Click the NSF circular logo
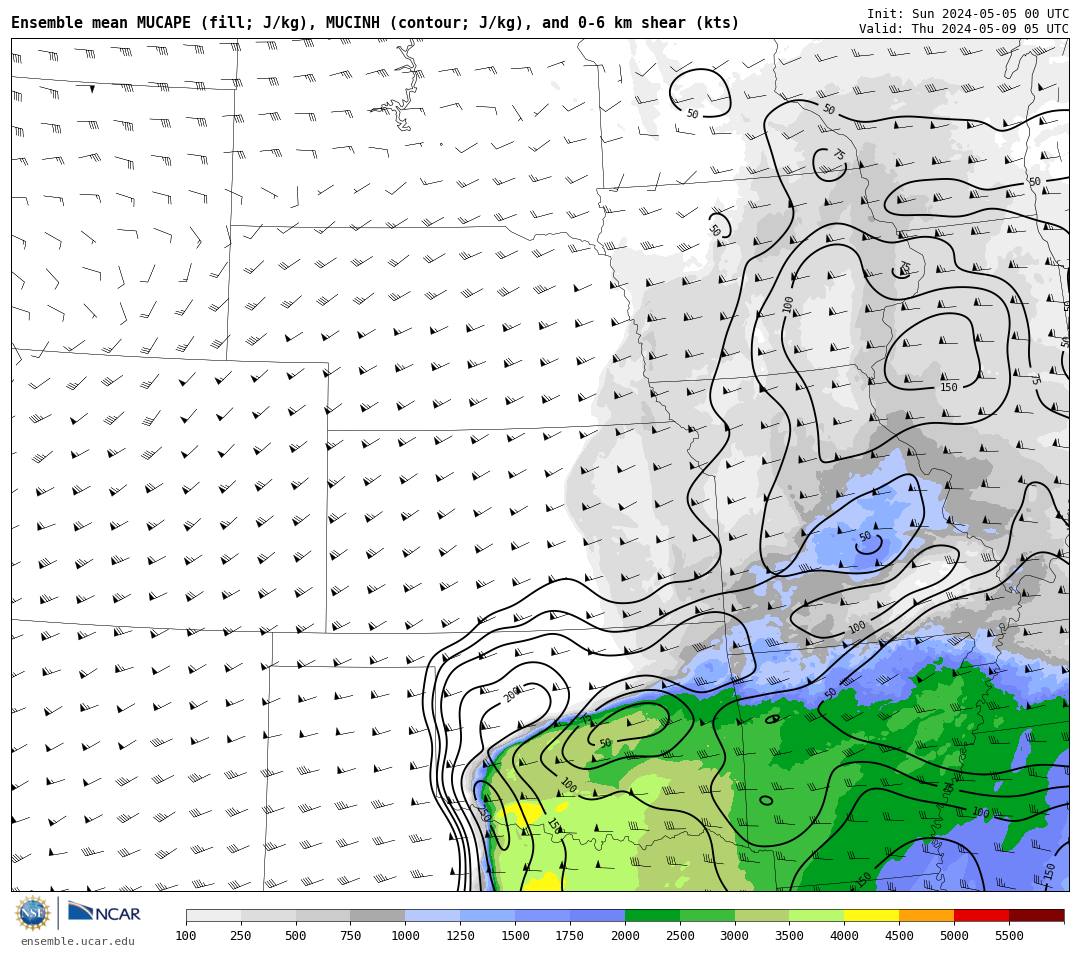 pos(33,913)
